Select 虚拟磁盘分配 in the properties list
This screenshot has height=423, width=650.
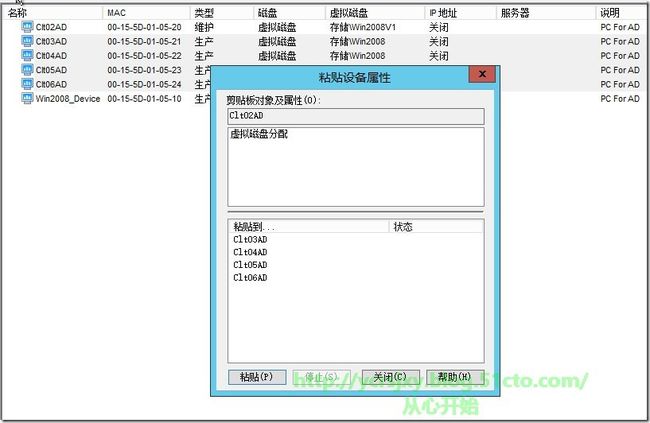258,134
